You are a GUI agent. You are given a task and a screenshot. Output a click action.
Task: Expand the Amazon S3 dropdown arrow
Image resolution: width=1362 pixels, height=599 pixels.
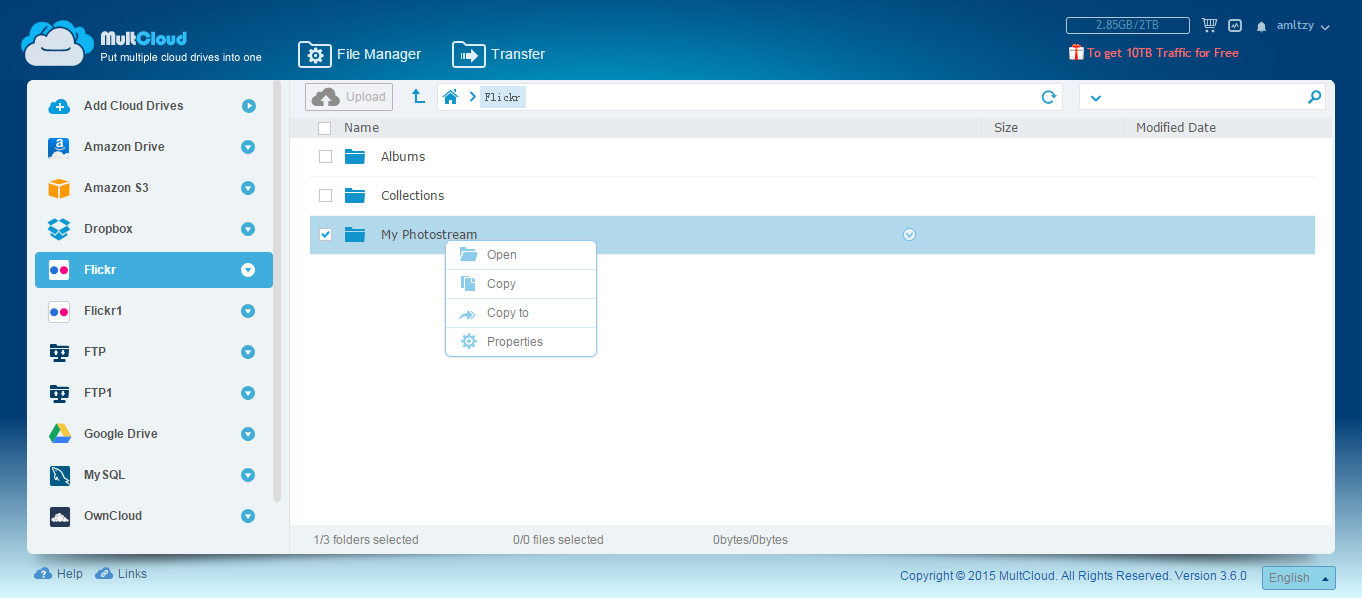(x=248, y=188)
